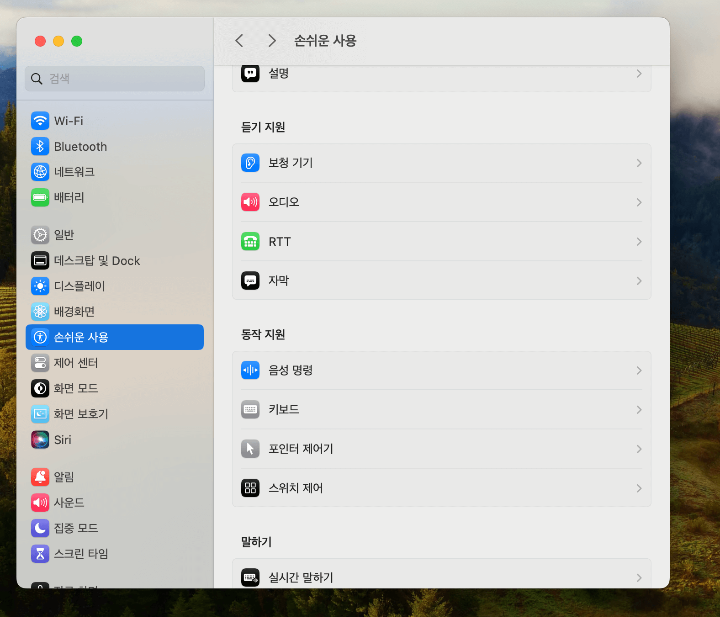Select Bluetooth label in sidebar

click(80, 146)
